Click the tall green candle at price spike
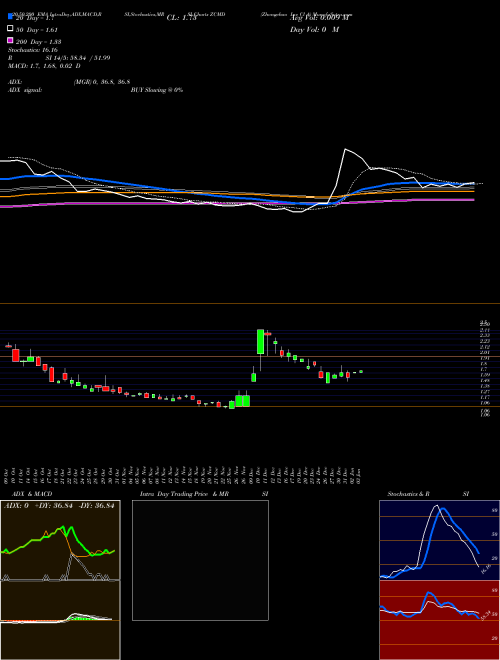This screenshot has height=660, width=500. click(x=261, y=341)
